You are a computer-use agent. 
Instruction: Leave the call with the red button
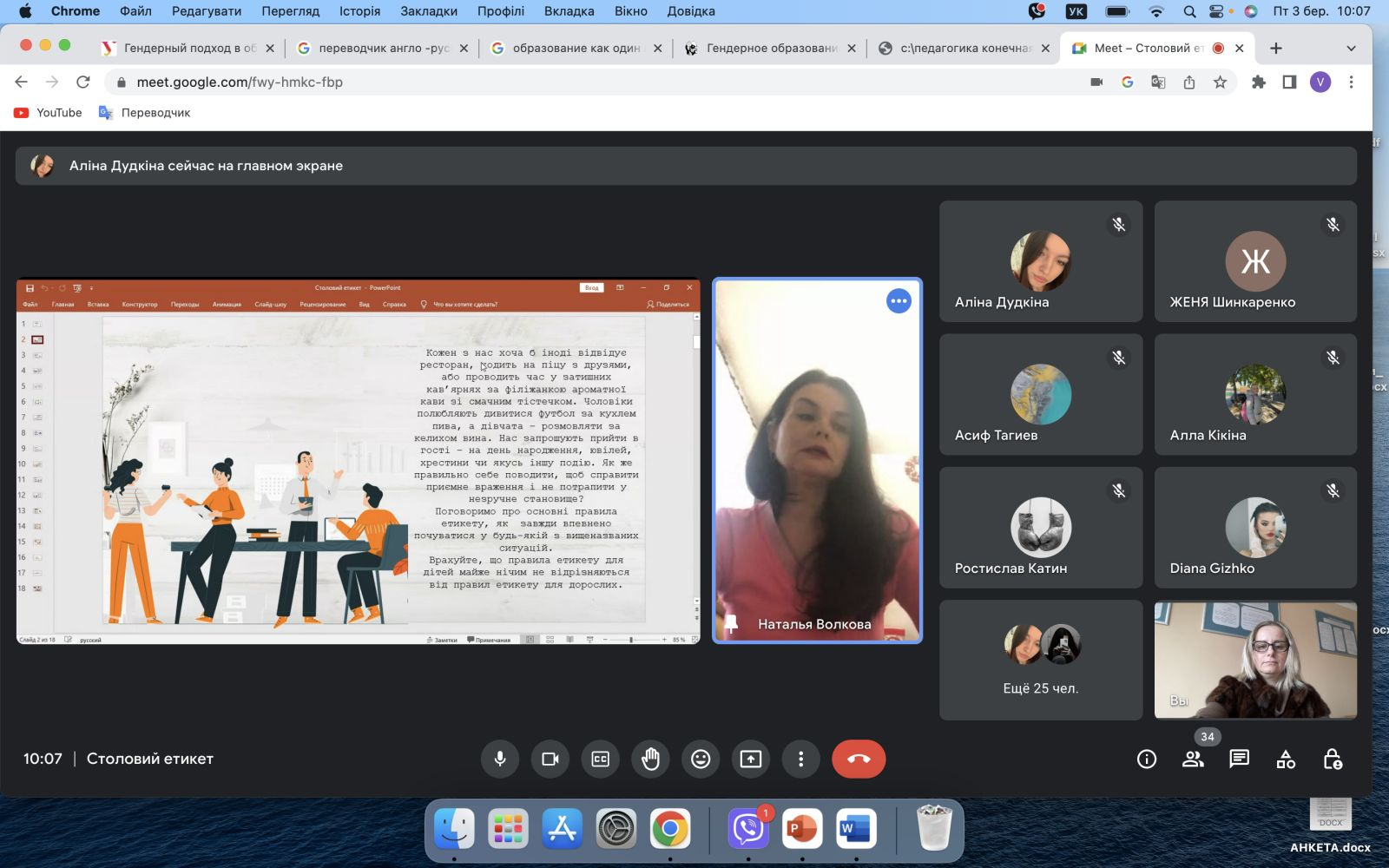859,759
